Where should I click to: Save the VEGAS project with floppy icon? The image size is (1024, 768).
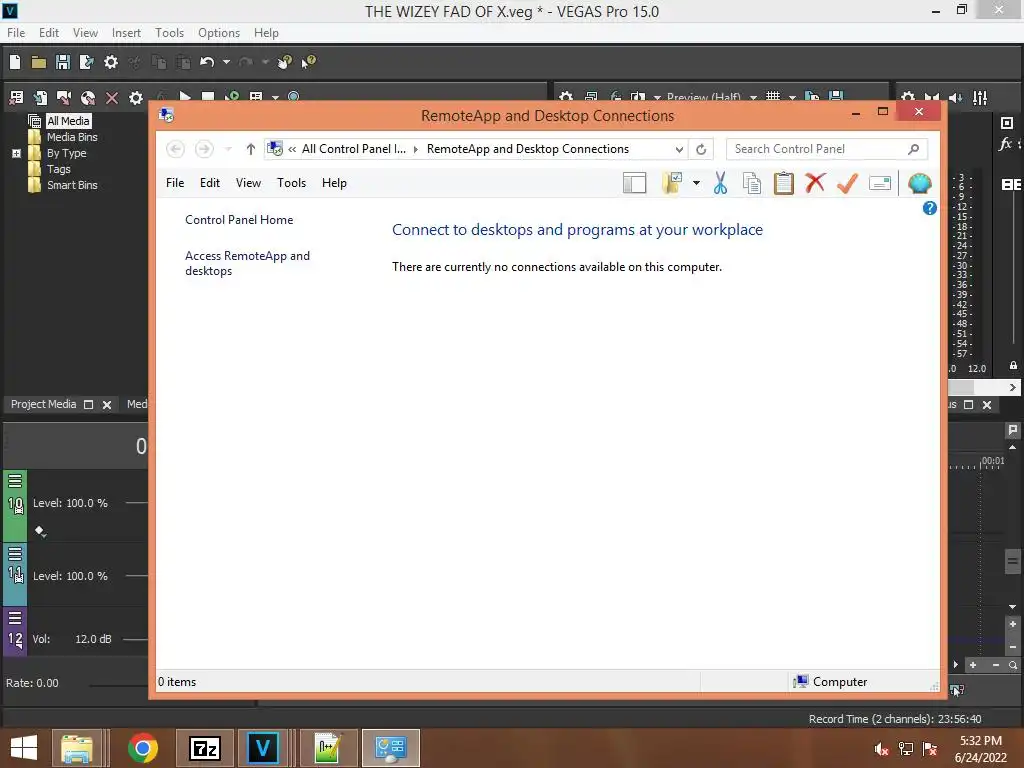click(63, 62)
